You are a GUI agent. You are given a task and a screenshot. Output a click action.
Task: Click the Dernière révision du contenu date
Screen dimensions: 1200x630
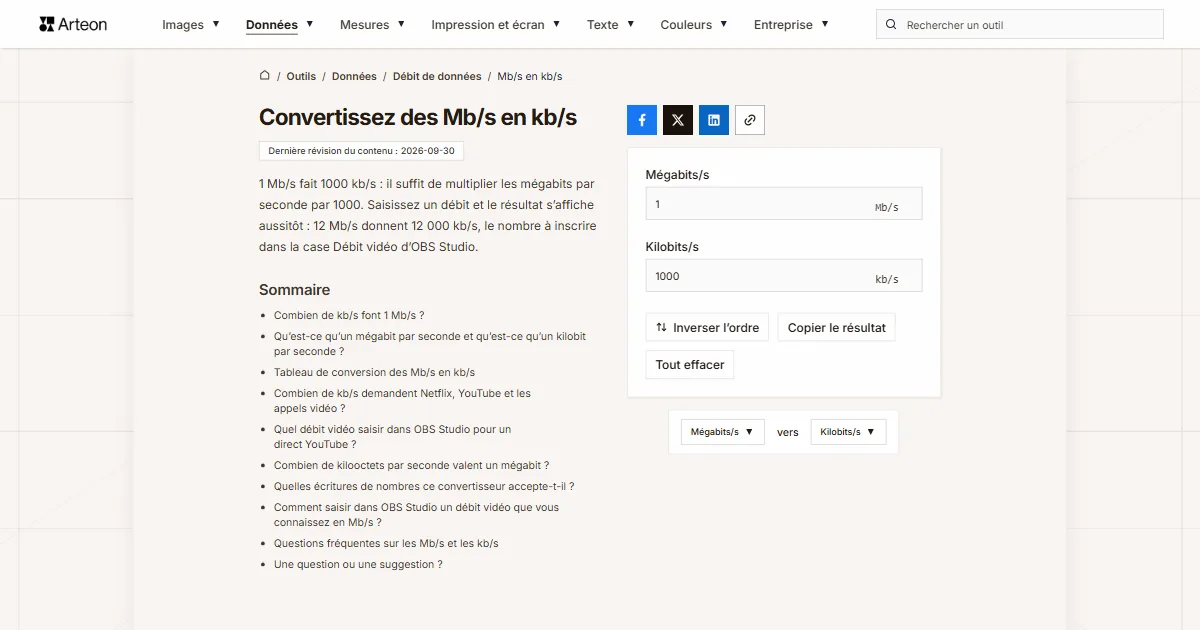(361, 151)
